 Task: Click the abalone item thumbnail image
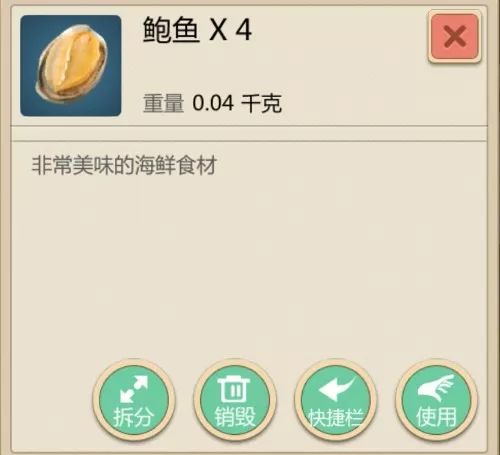click(71, 66)
